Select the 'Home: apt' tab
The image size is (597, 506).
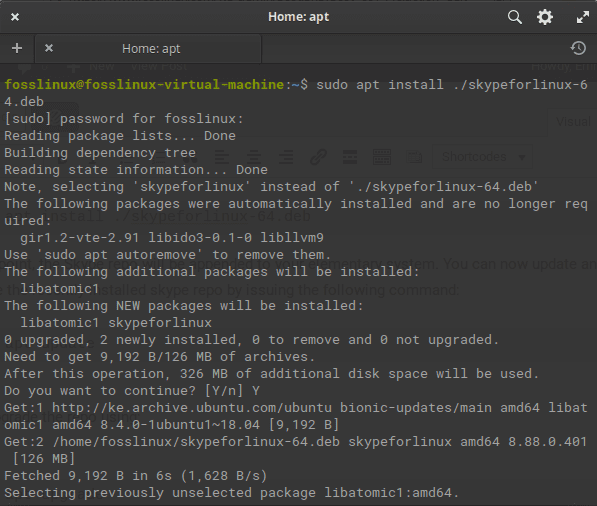pos(148,49)
